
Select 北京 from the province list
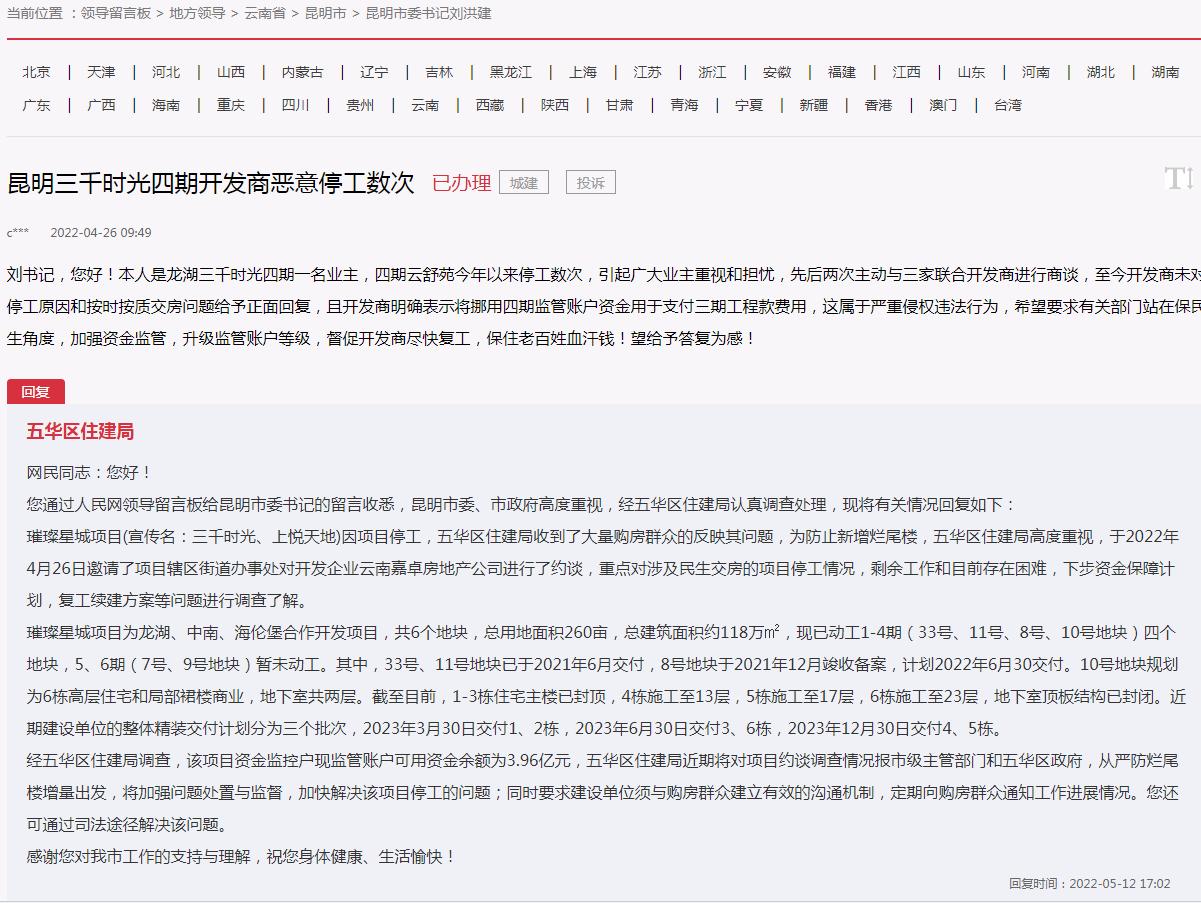pos(37,72)
